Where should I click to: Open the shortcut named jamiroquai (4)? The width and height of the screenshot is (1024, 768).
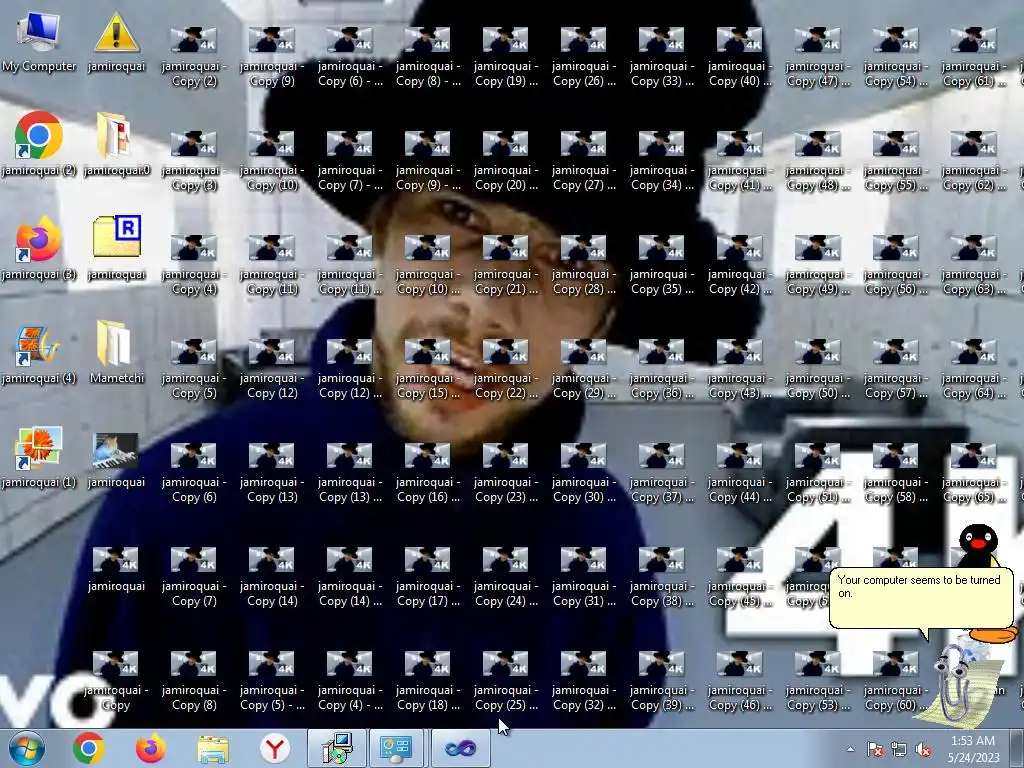(39, 353)
